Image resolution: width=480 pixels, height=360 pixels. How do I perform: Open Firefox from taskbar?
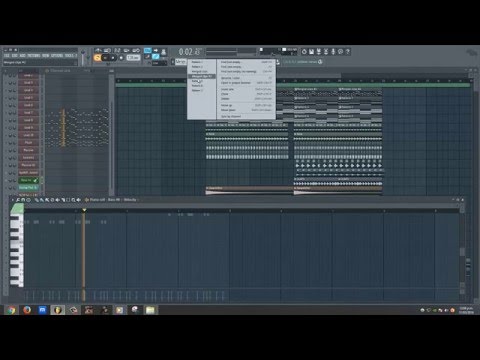point(27,310)
